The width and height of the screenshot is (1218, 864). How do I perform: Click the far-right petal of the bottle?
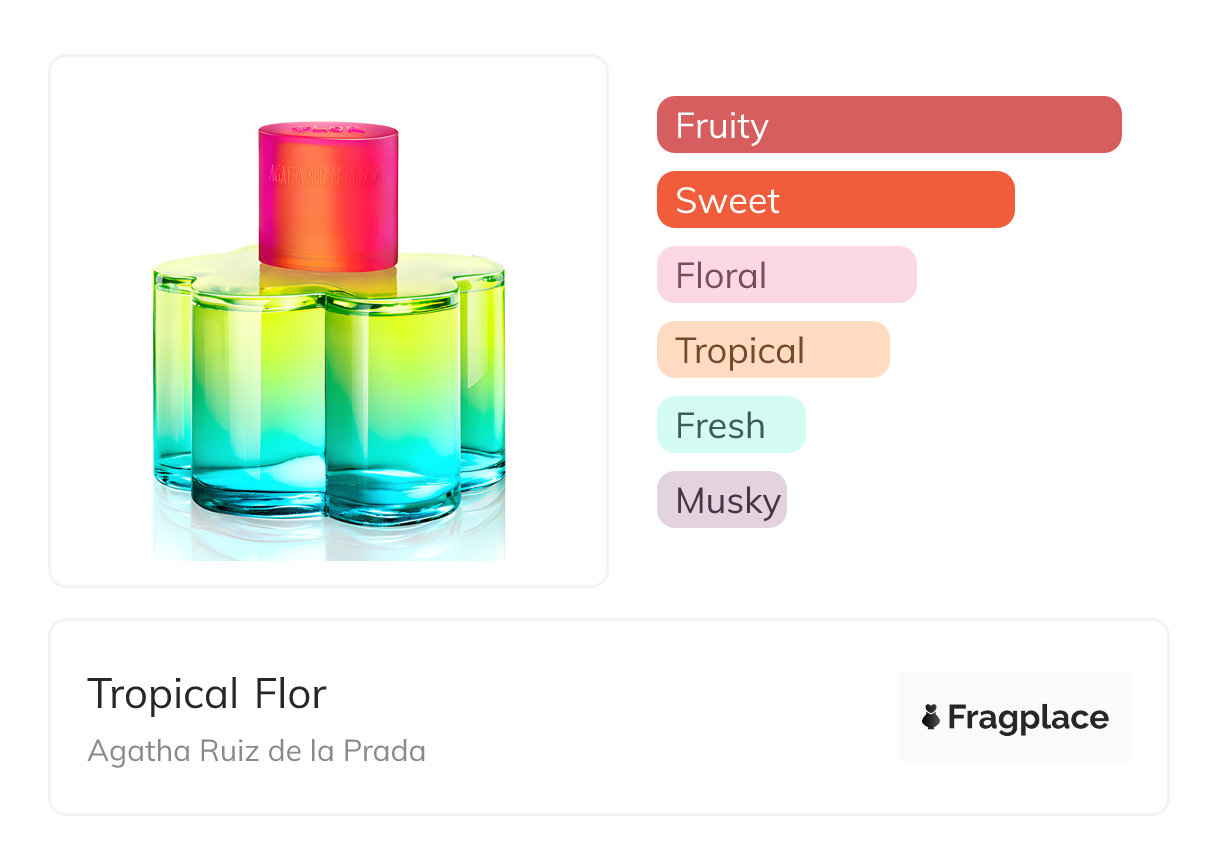click(x=484, y=380)
